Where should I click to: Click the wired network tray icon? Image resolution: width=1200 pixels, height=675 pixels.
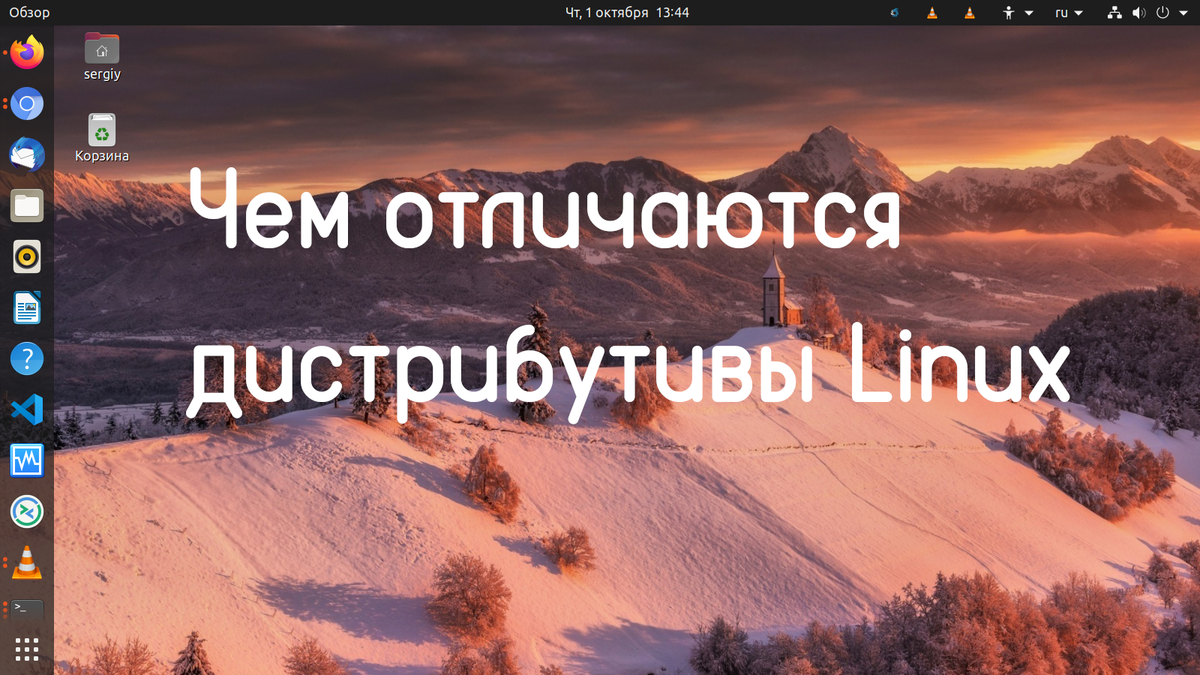[1115, 13]
